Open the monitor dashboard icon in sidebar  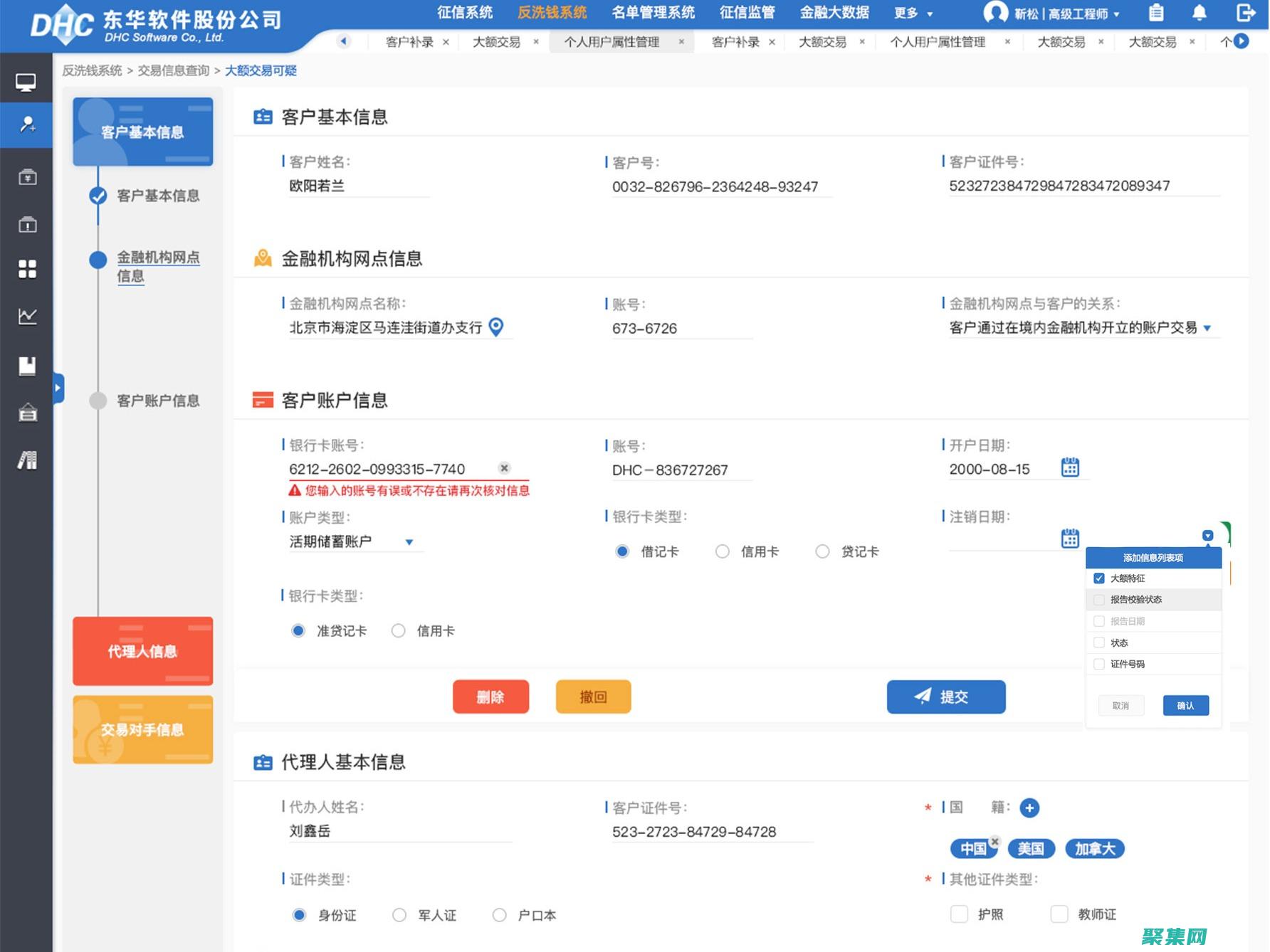point(27,81)
